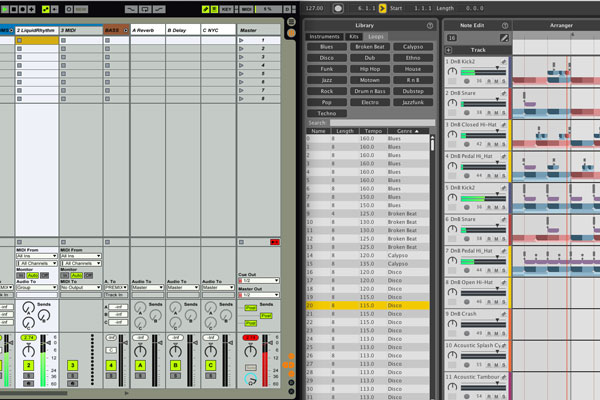Click the Loop switch in Ableton toolbar

[x=145, y=9]
